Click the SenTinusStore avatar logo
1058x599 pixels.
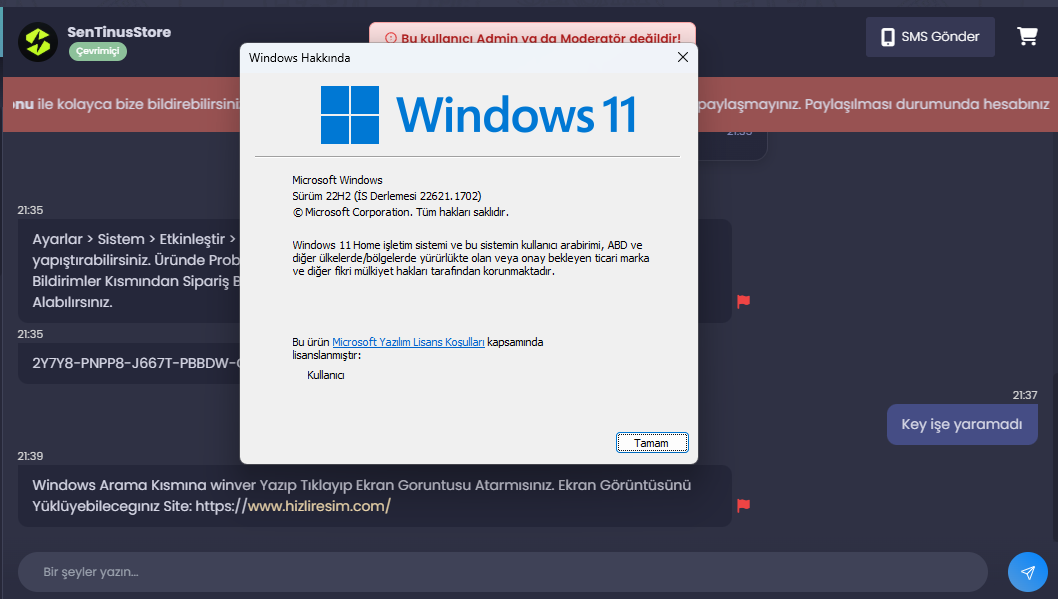[x=38, y=42]
